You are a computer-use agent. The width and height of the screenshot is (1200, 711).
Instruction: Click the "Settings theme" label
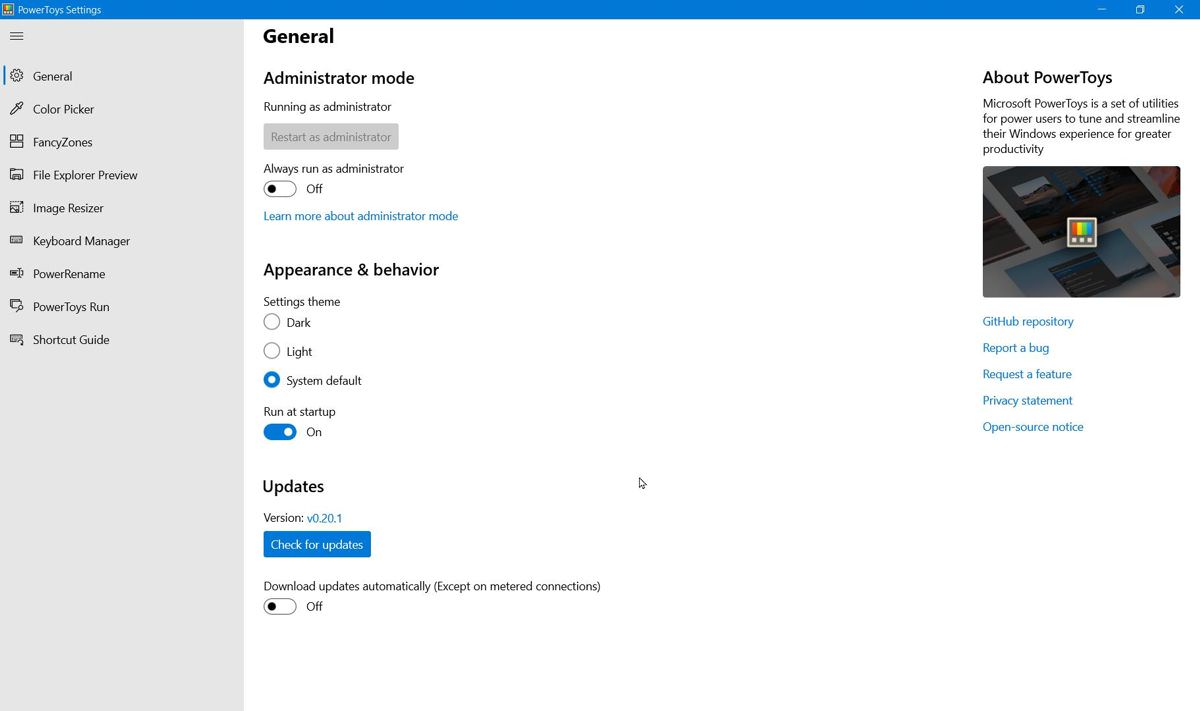click(x=302, y=302)
